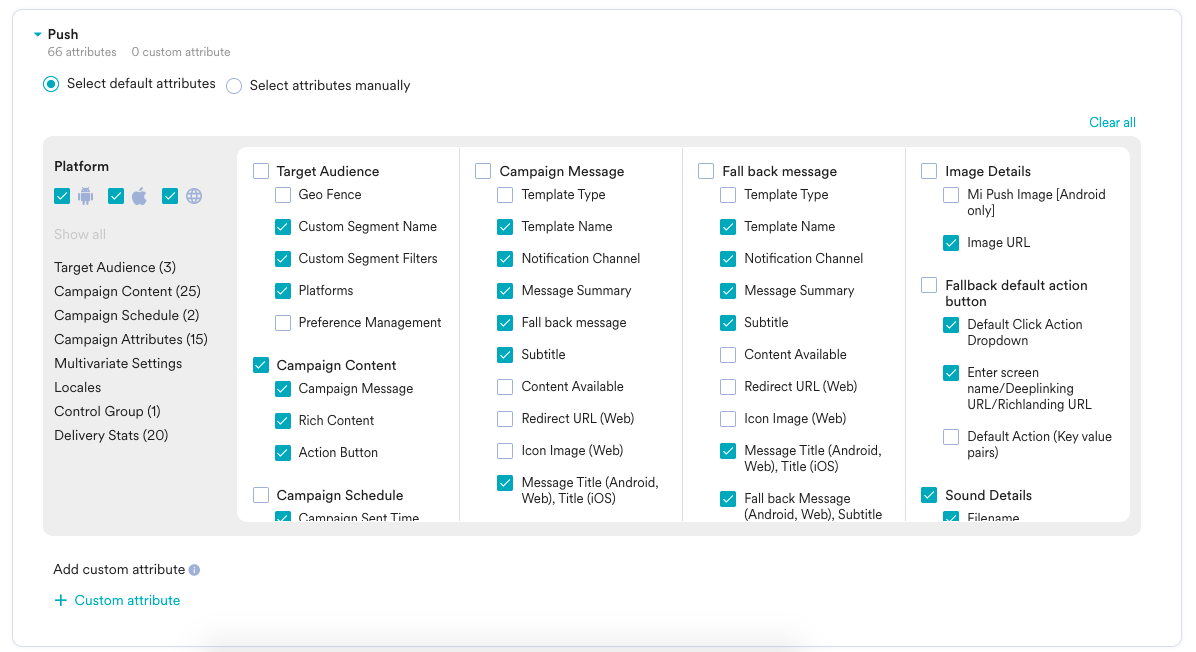Uncheck Image URL under Image Details
The height and width of the screenshot is (652, 1196).
coord(951,243)
